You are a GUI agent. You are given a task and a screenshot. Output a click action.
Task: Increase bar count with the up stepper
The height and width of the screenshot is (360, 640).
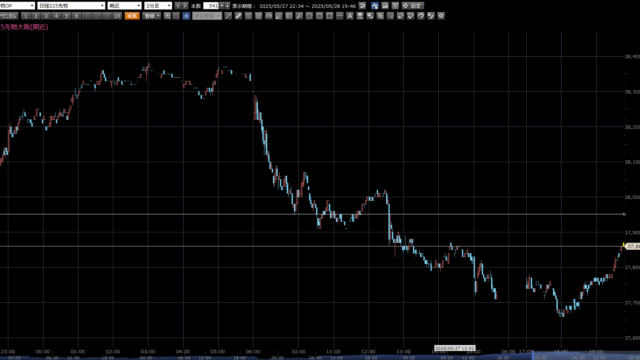pos(227,6)
